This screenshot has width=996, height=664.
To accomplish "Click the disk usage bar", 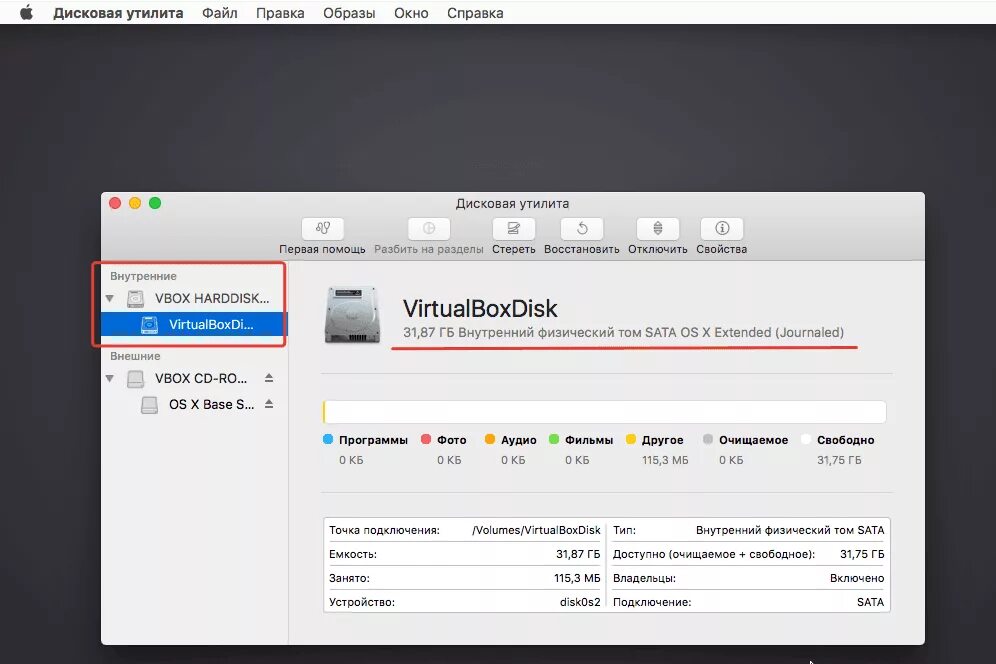I will click(x=605, y=412).
